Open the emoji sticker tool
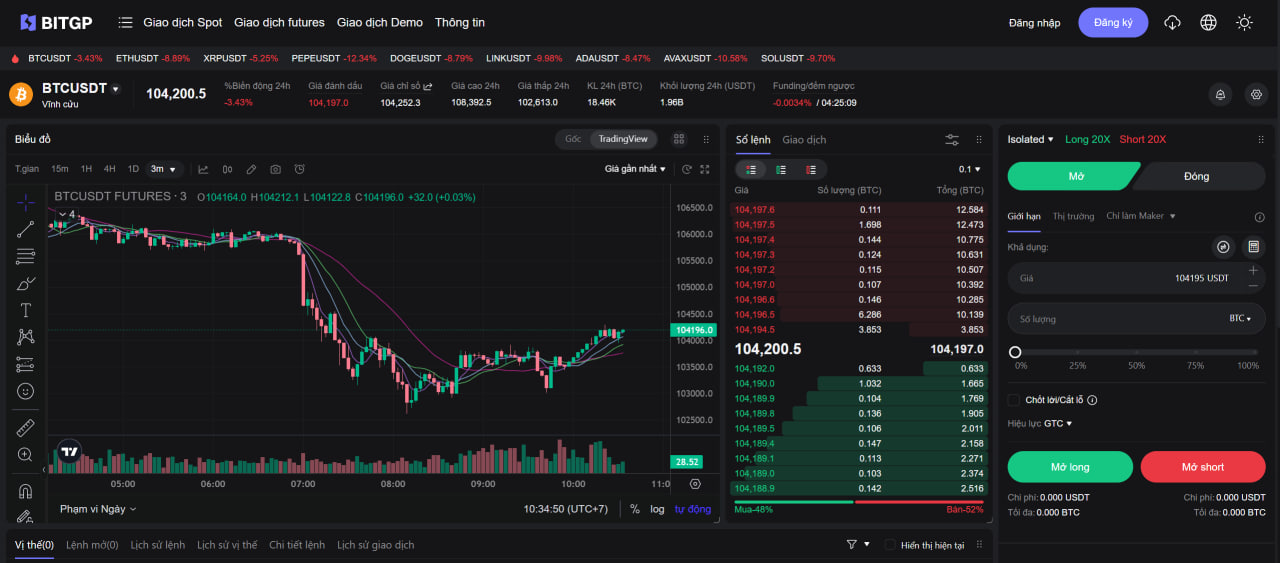1280x563 pixels. (26, 391)
